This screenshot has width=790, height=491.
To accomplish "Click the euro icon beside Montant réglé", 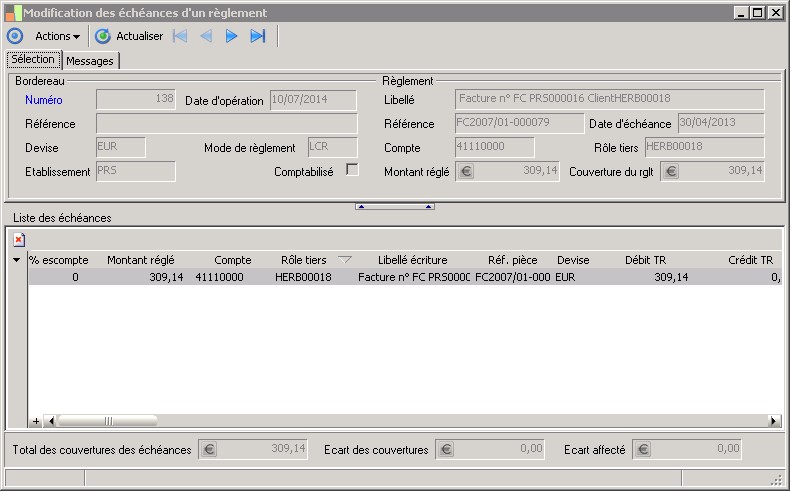I will coord(466,171).
